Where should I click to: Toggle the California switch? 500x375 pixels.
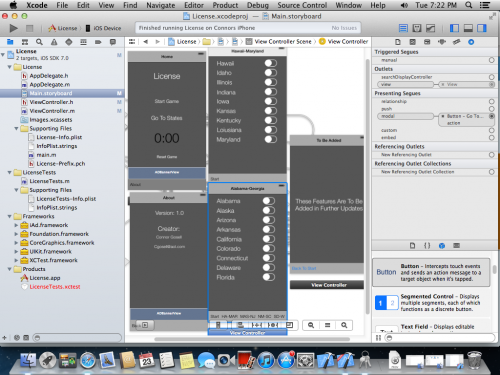[x=269, y=239]
